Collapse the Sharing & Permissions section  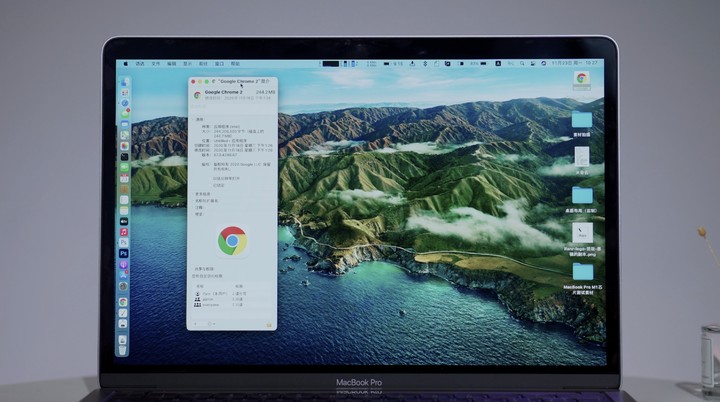click(194, 269)
